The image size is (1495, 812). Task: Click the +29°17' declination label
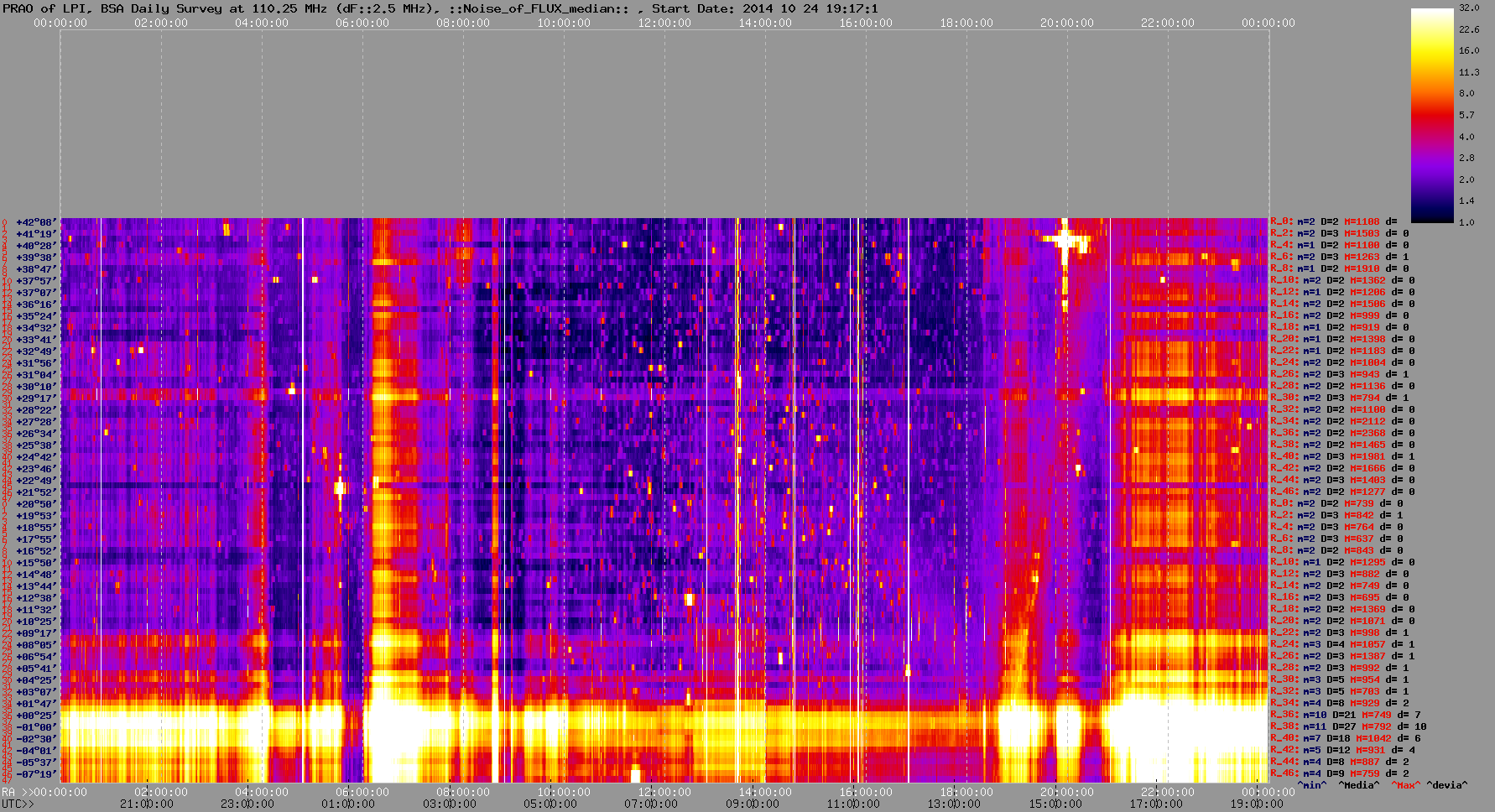[36, 398]
